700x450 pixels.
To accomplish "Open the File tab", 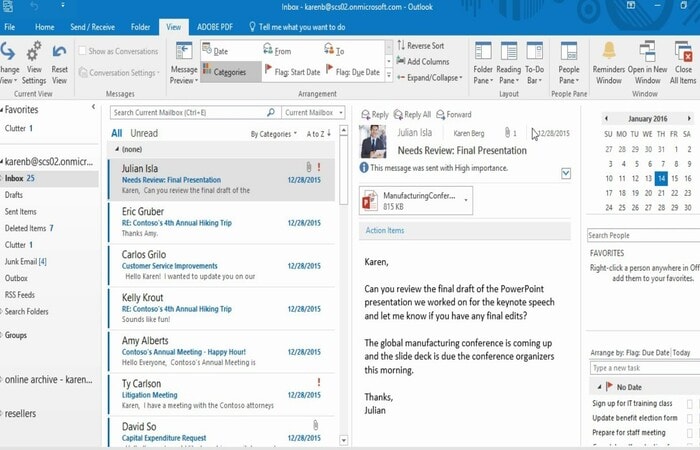I will coord(9,27).
